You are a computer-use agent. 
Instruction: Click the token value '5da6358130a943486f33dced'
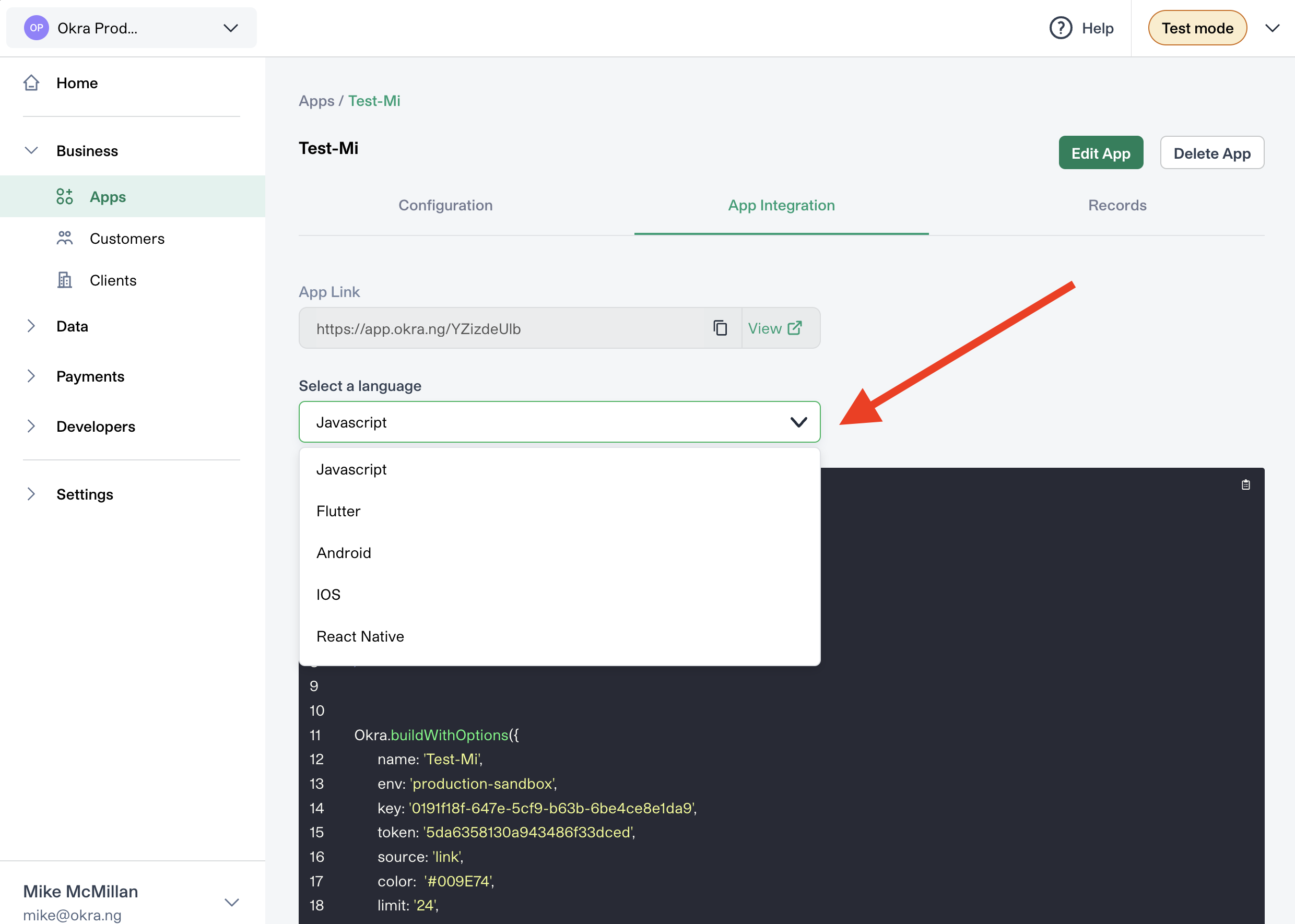(528, 833)
